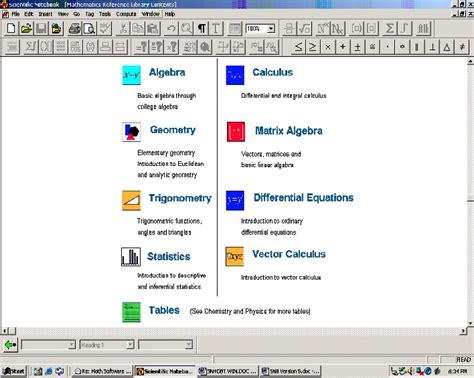Image resolution: width=474 pixels, height=378 pixels.
Task: Open the Vector Calculus link
Action: 289,254
